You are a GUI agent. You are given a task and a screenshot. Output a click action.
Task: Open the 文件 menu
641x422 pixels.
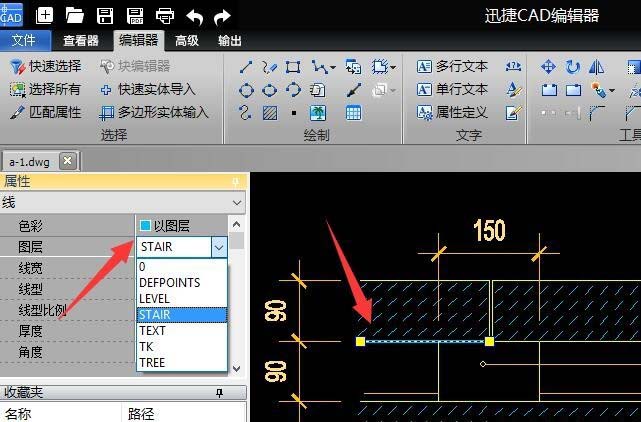point(24,40)
